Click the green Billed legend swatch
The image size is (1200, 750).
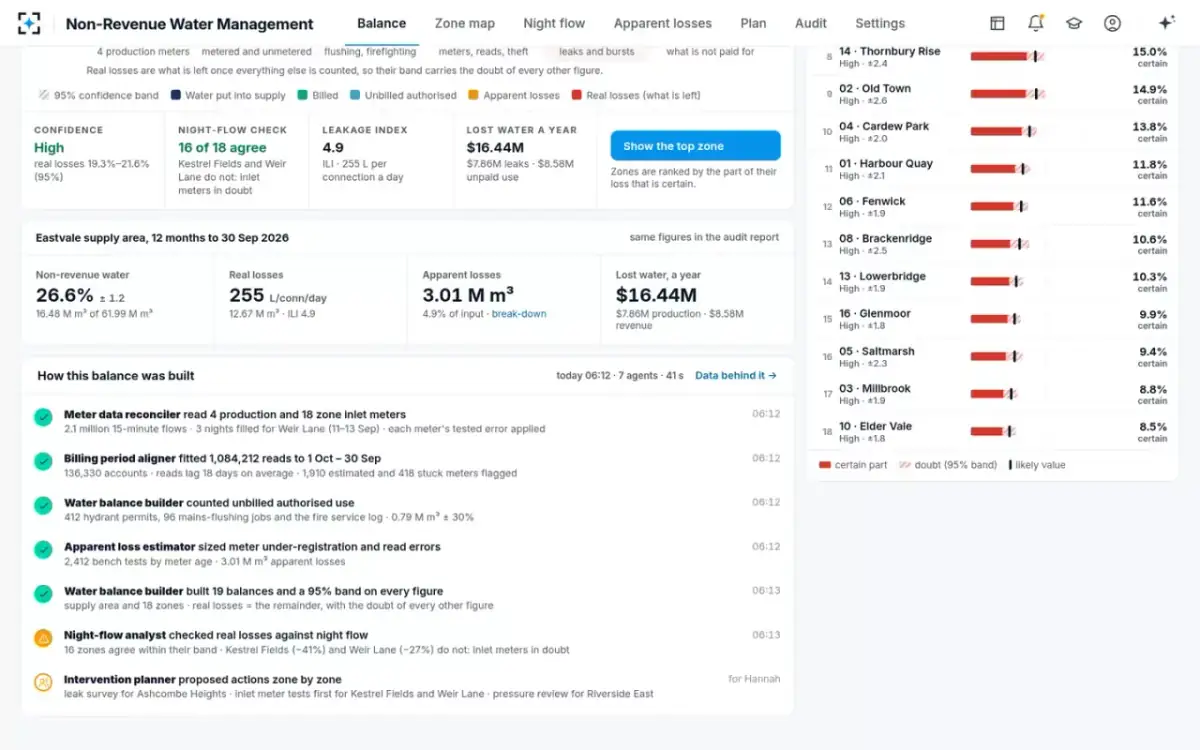click(302, 95)
